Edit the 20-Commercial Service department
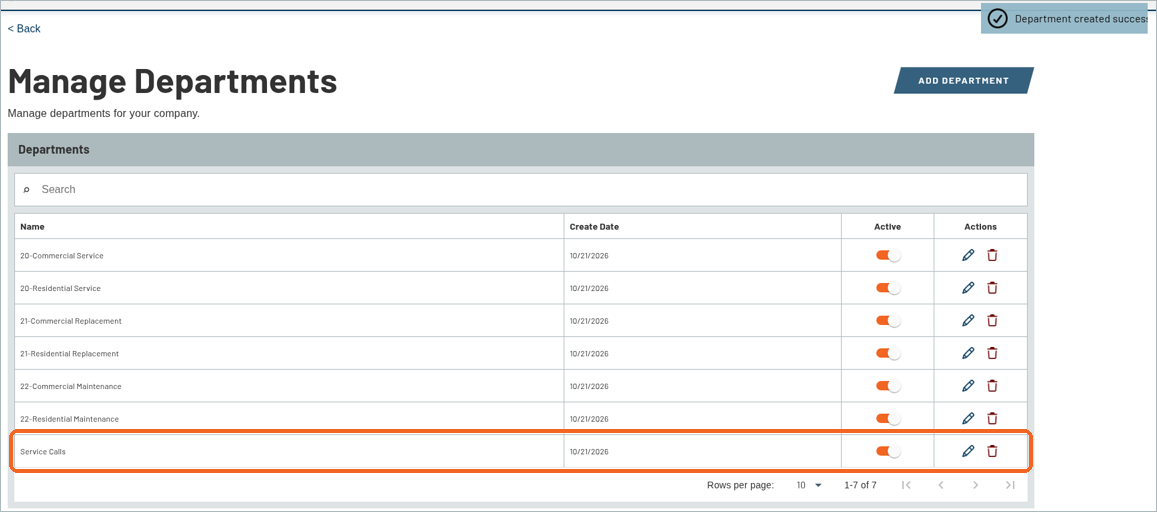 tap(968, 255)
